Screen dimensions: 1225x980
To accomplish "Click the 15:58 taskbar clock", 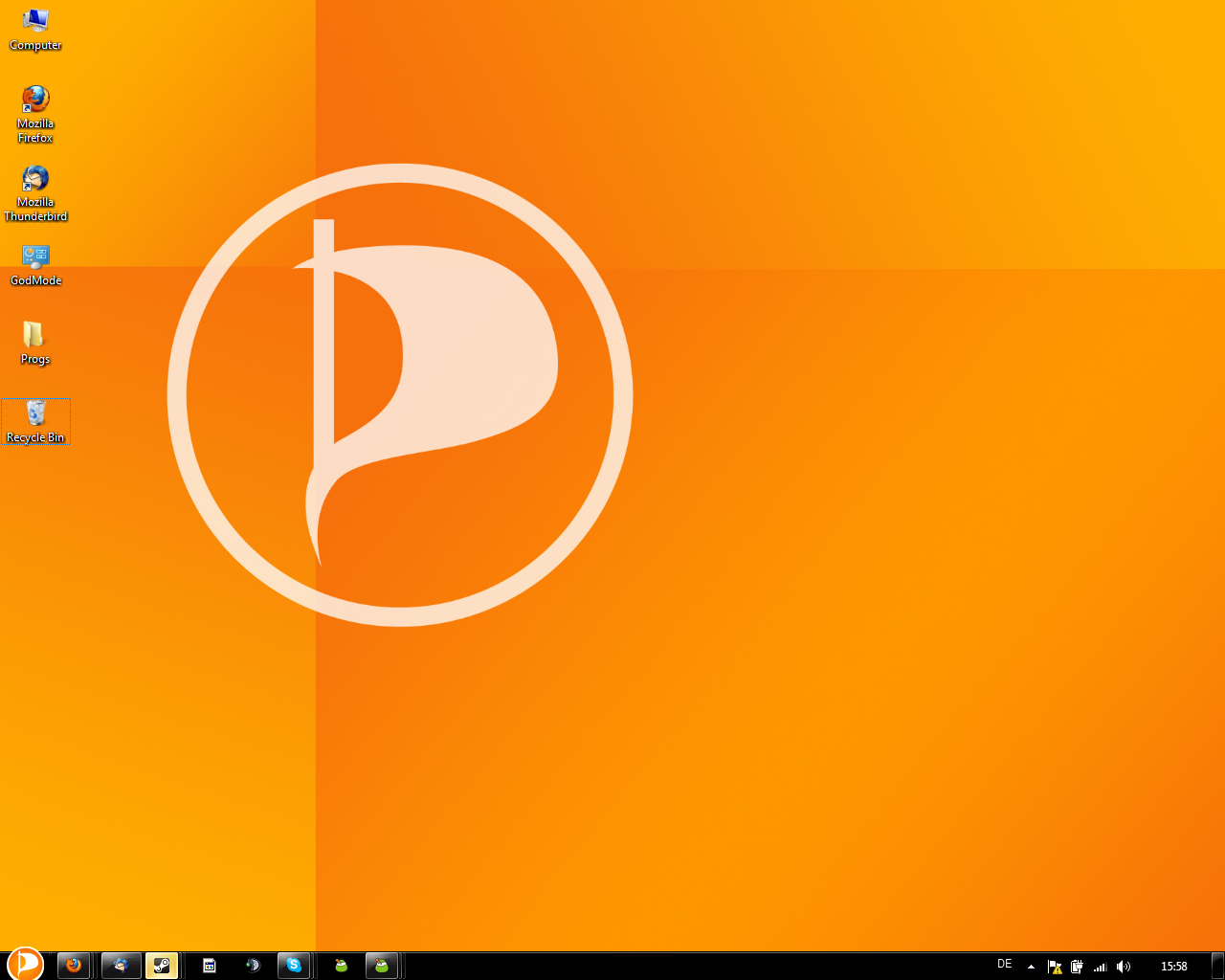I will point(1173,967).
